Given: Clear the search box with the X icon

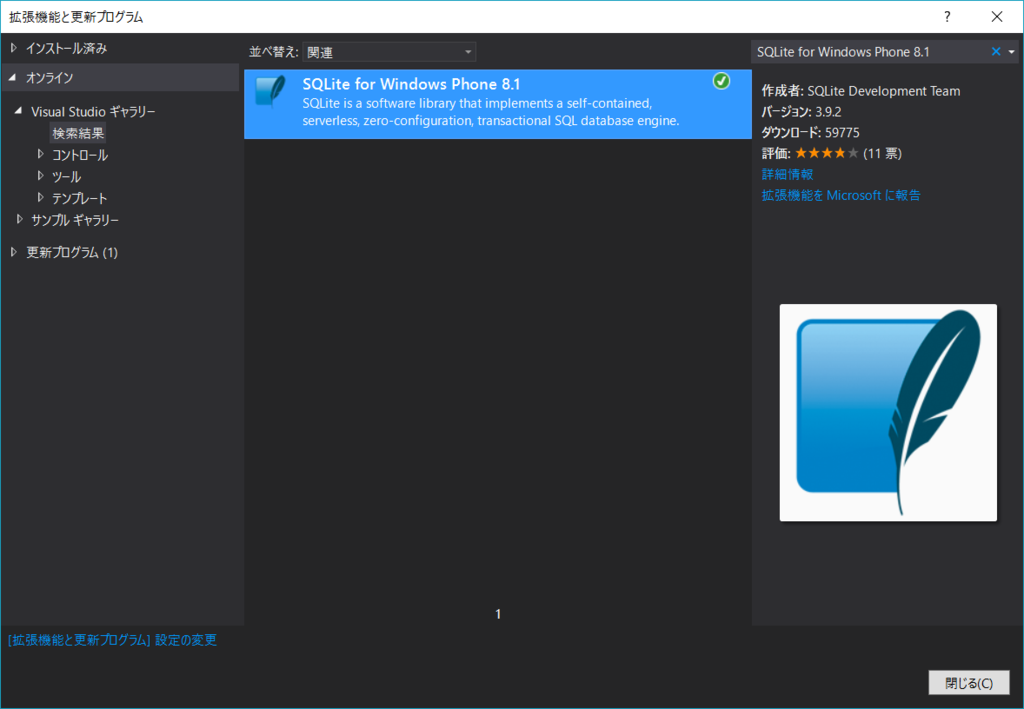Looking at the screenshot, I should 996,52.
